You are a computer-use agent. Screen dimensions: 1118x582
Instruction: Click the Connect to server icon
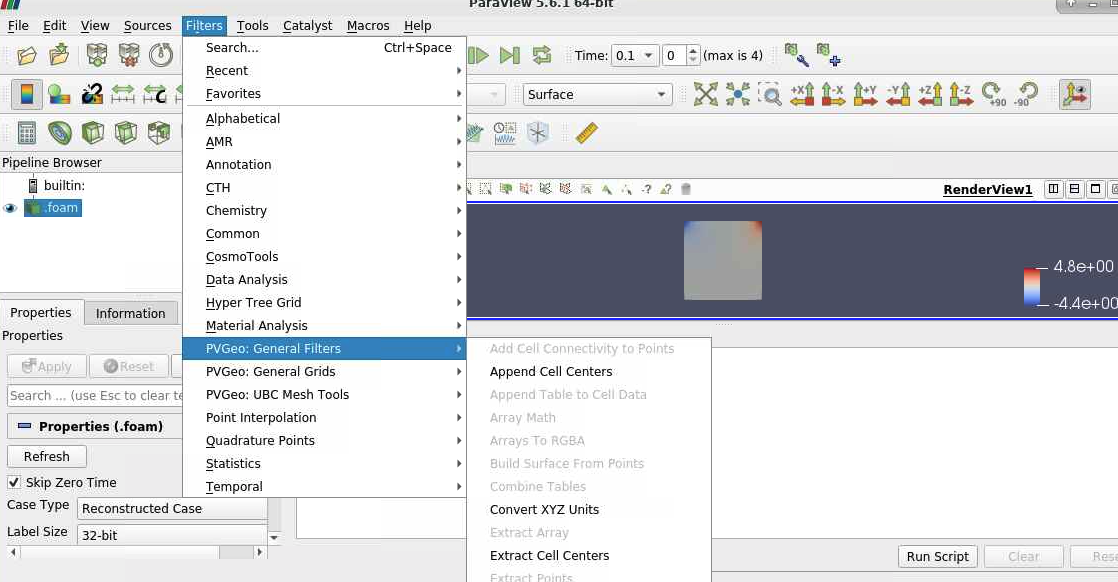coord(96,55)
